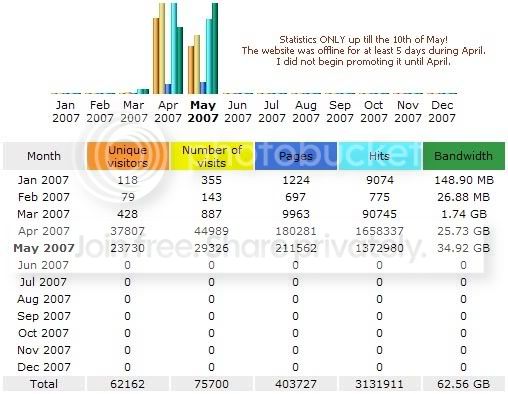The width and height of the screenshot is (508, 394).
Task: Select the Feb 2007 table row label
Action: pyautogui.click(x=44, y=197)
